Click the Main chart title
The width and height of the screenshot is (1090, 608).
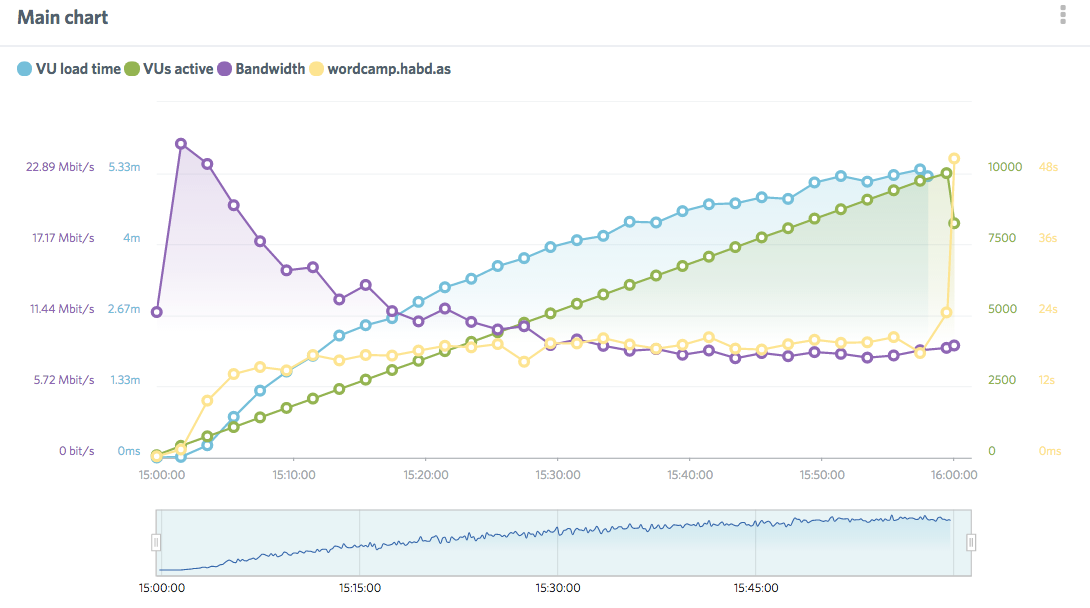pyautogui.click(x=63, y=18)
